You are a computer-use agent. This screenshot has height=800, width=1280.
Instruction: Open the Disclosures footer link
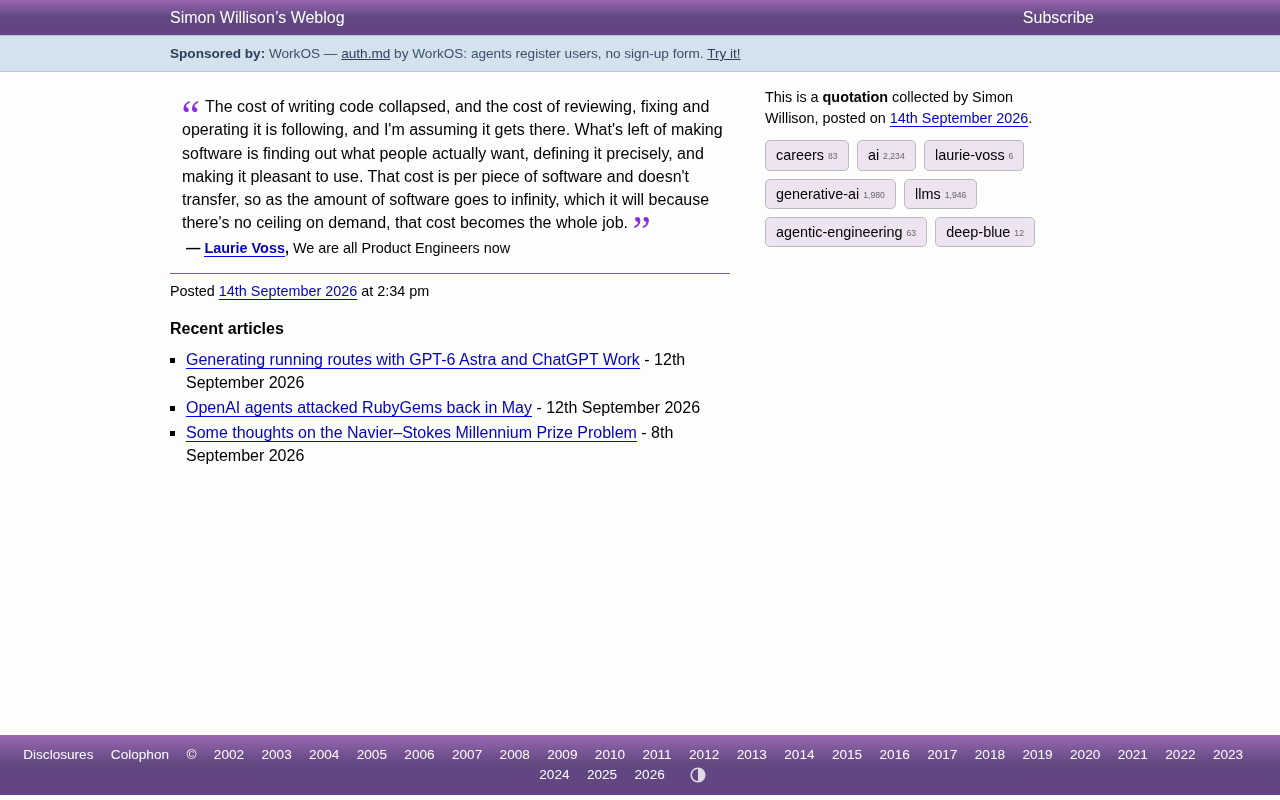coord(58,755)
